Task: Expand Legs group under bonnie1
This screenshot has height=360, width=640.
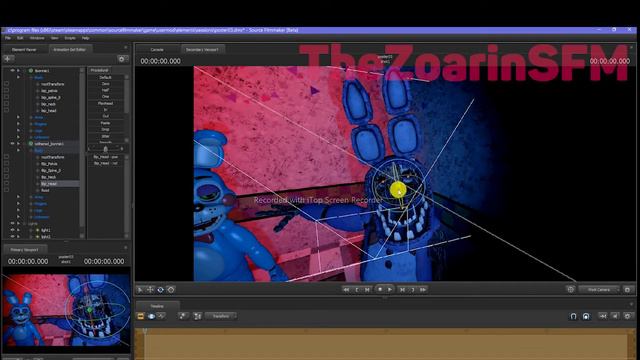Action: (18, 131)
